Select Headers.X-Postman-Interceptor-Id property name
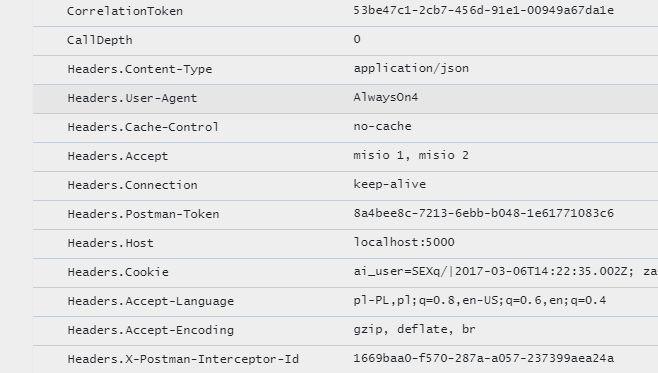Screen dimensions: 658x373 point(183,359)
